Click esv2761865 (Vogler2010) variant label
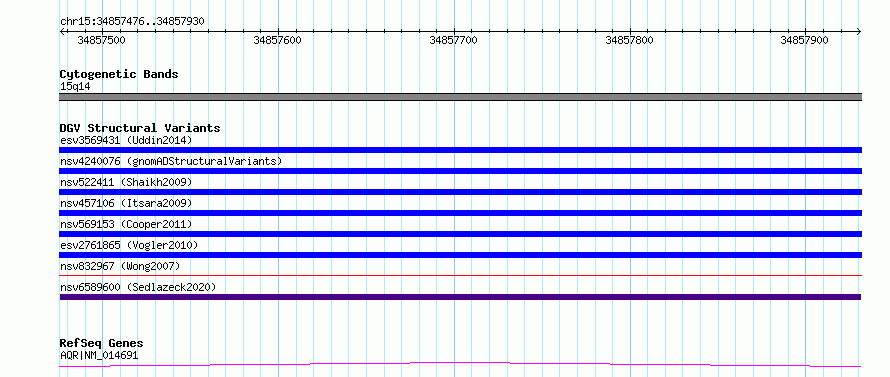890x377 pixels. (129, 245)
